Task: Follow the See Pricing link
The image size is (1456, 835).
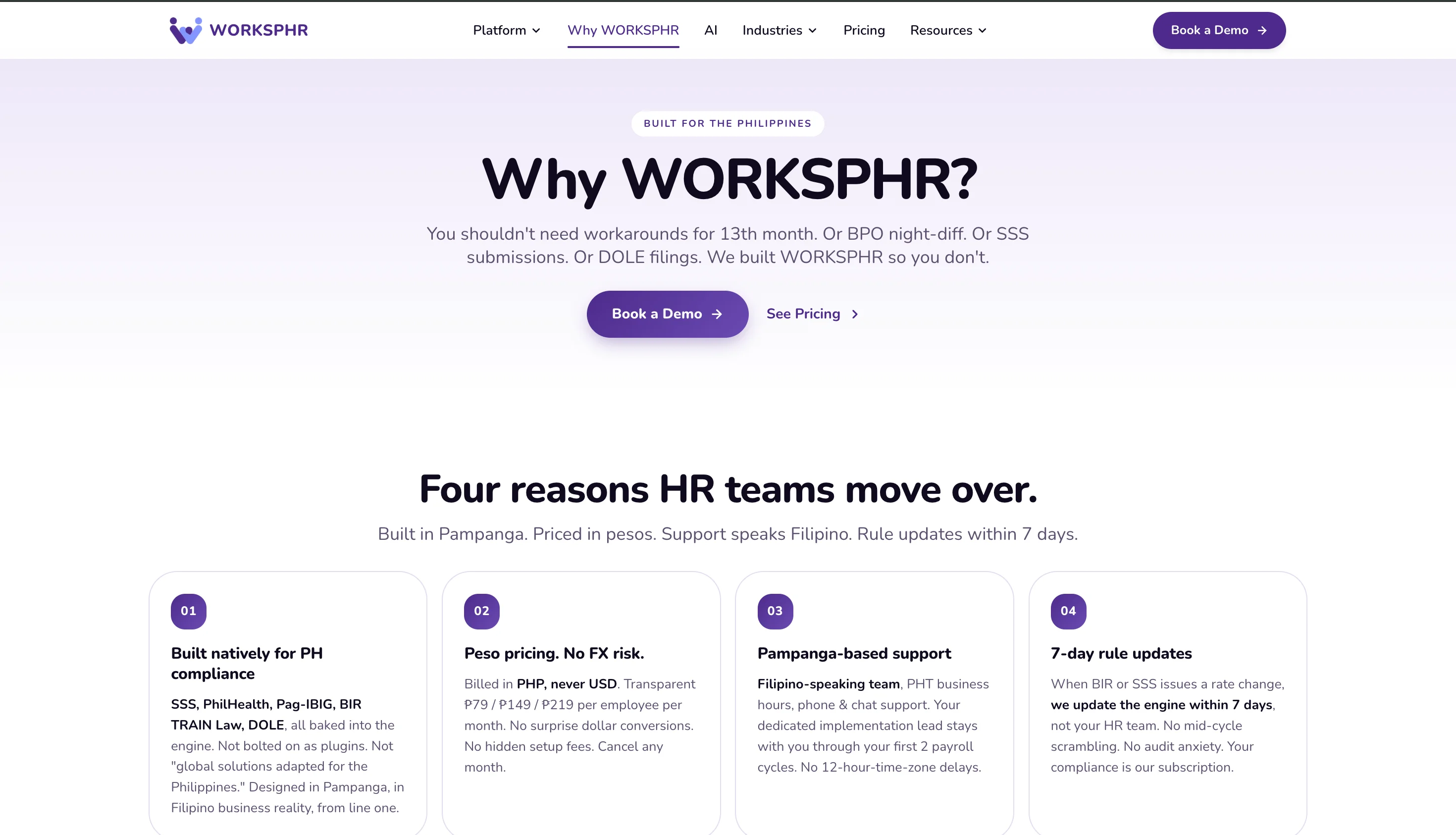Action: pyautogui.click(x=813, y=314)
